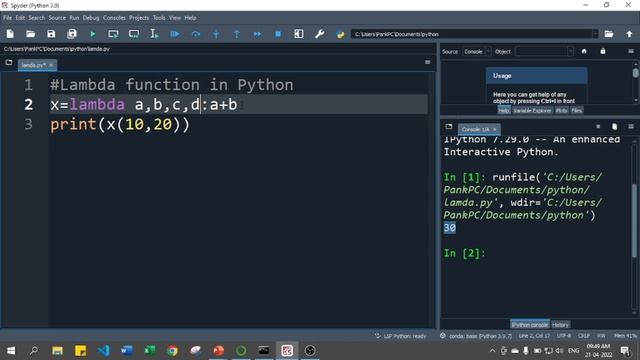This screenshot has width=640, height=360.
Task: Start debugging the file
Action: pyautogui.click(x=175, y=34)
